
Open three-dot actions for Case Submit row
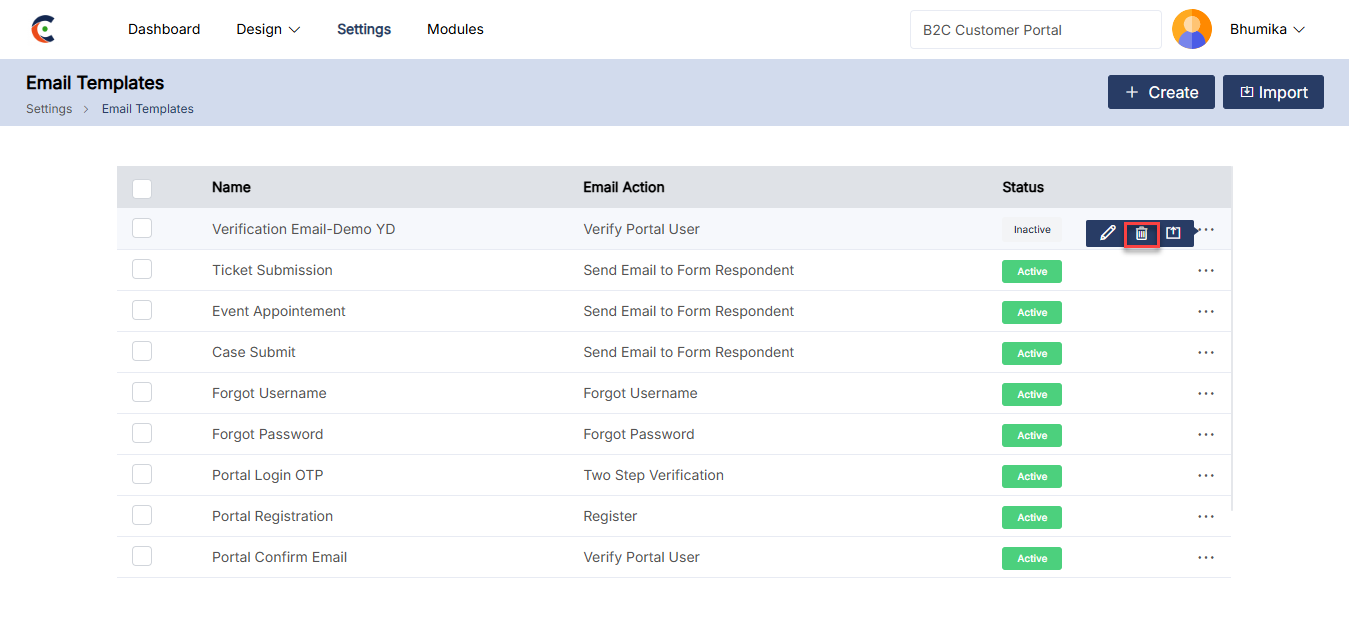point(1206,353)
